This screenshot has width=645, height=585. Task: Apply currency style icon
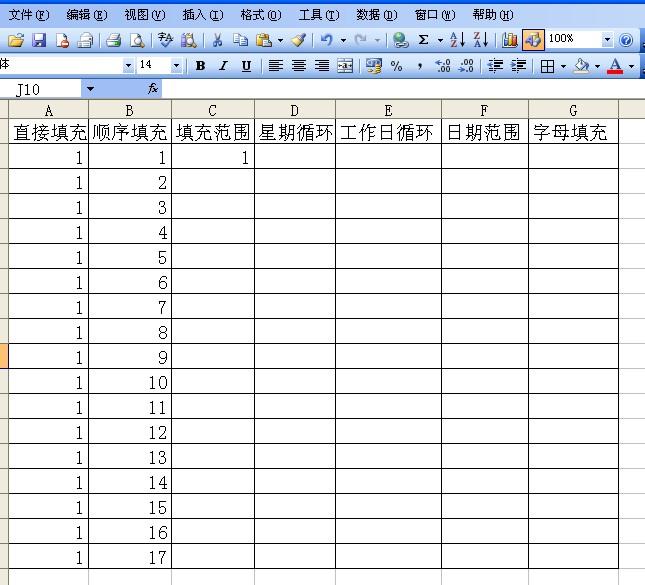coord(374,65)
